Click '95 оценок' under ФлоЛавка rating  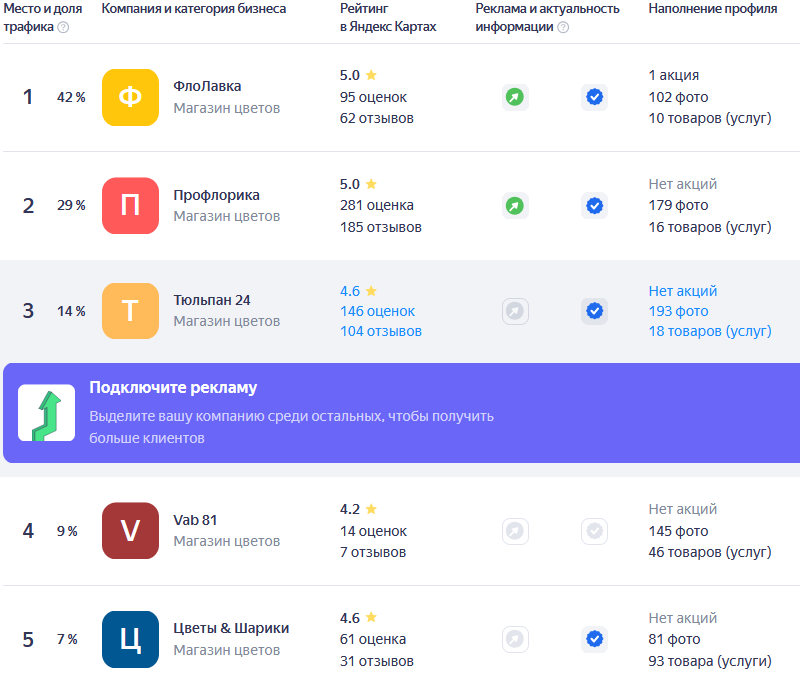pyautogui.click(x=373, y=97)
